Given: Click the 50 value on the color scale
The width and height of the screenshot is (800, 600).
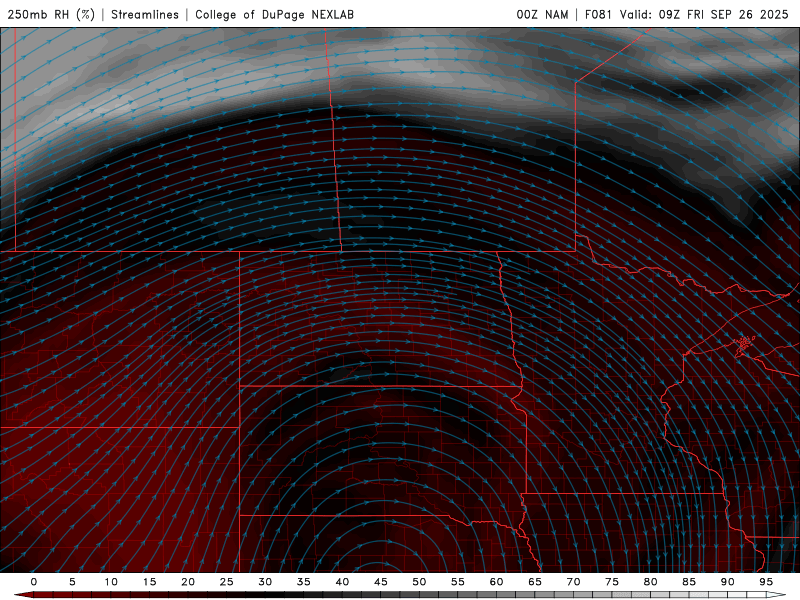Looking at the screenshot, I should (x=419, y=582).
